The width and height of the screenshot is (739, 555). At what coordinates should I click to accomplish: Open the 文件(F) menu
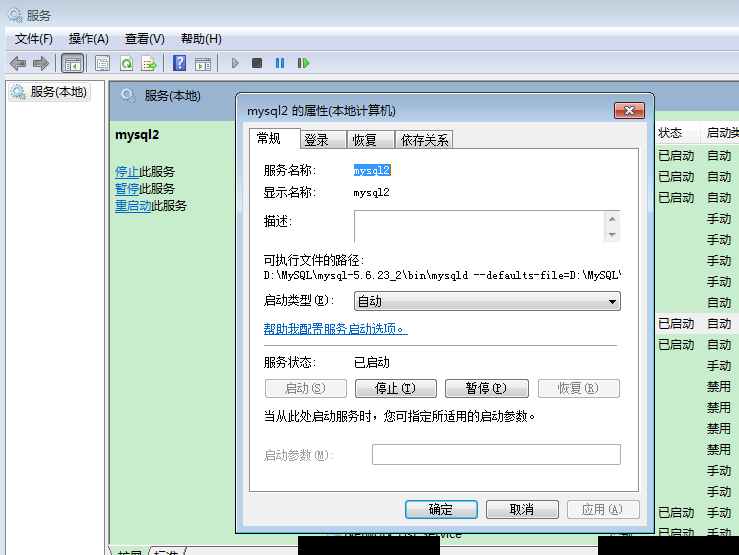pos(33,39)
